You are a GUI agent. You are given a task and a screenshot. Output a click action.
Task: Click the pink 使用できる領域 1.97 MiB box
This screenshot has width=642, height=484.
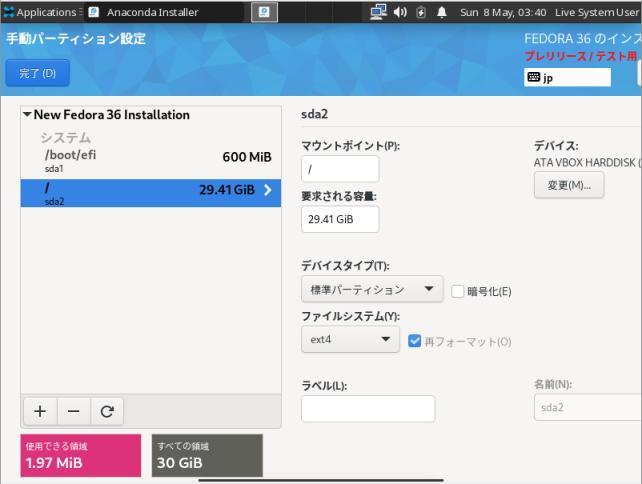(x=81, y=455)
